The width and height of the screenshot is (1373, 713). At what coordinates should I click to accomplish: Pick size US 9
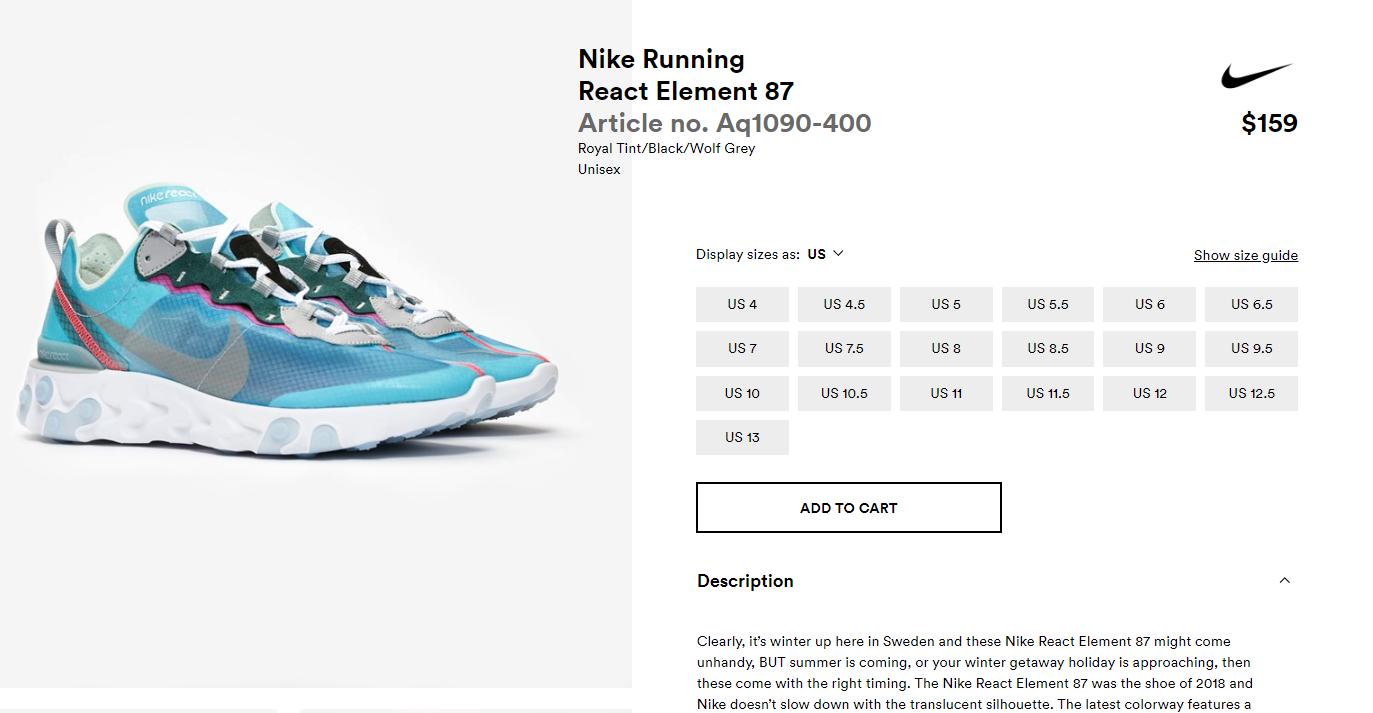[1149, 348]
